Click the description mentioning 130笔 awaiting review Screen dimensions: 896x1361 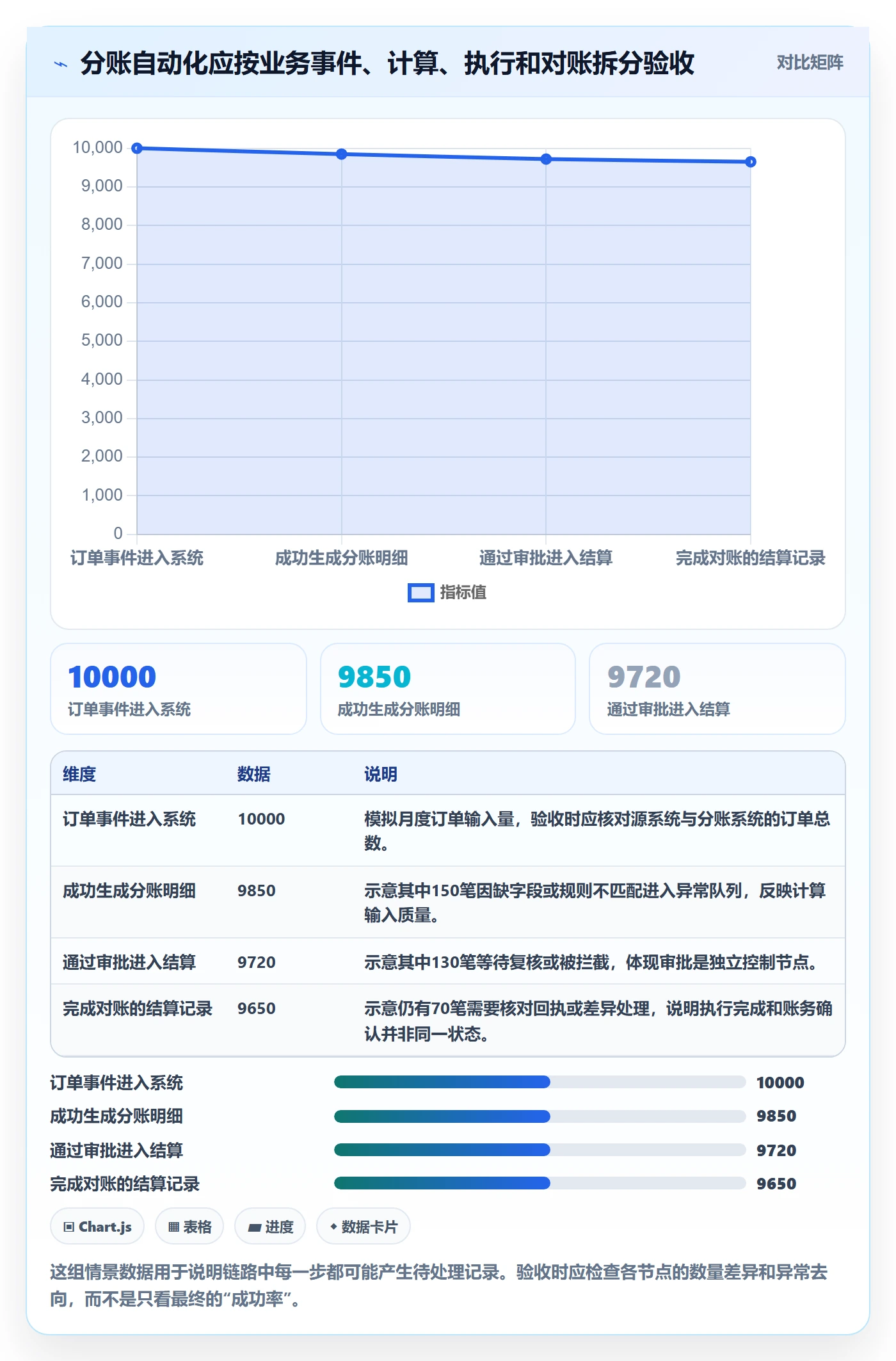coord(593,963)
